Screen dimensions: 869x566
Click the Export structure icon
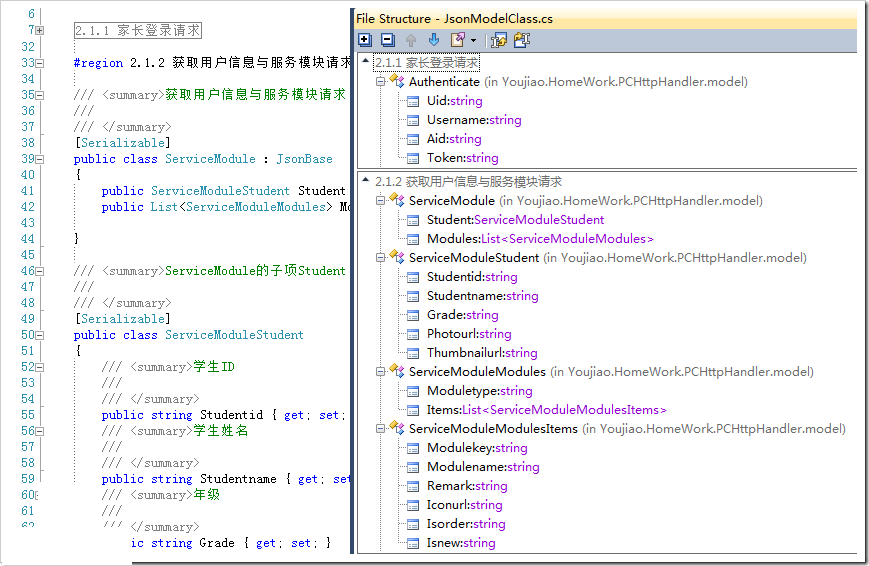click(x=457, y=40)
